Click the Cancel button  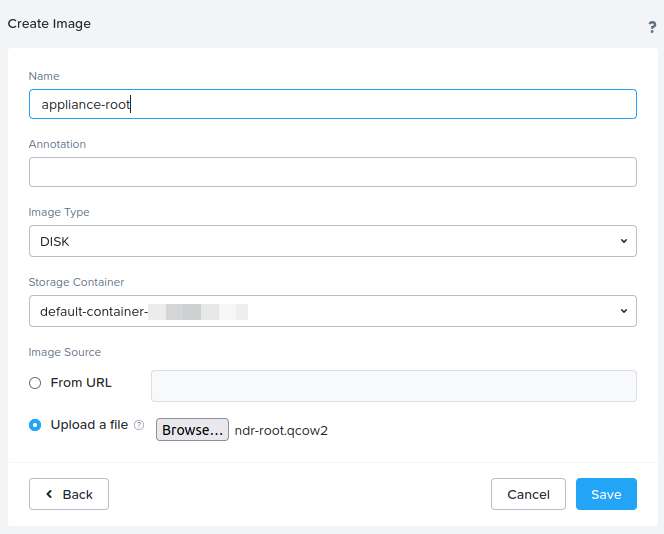pyautogui.click(x=528, y=494)
